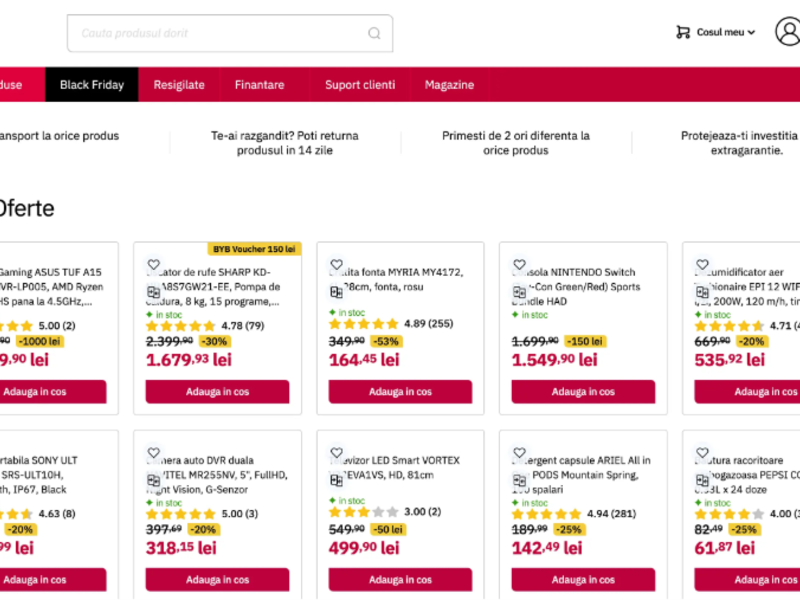The image size is (800, 600).
Task: Favorite the NINTENDO Switch console
Action: tap(520, 265)
